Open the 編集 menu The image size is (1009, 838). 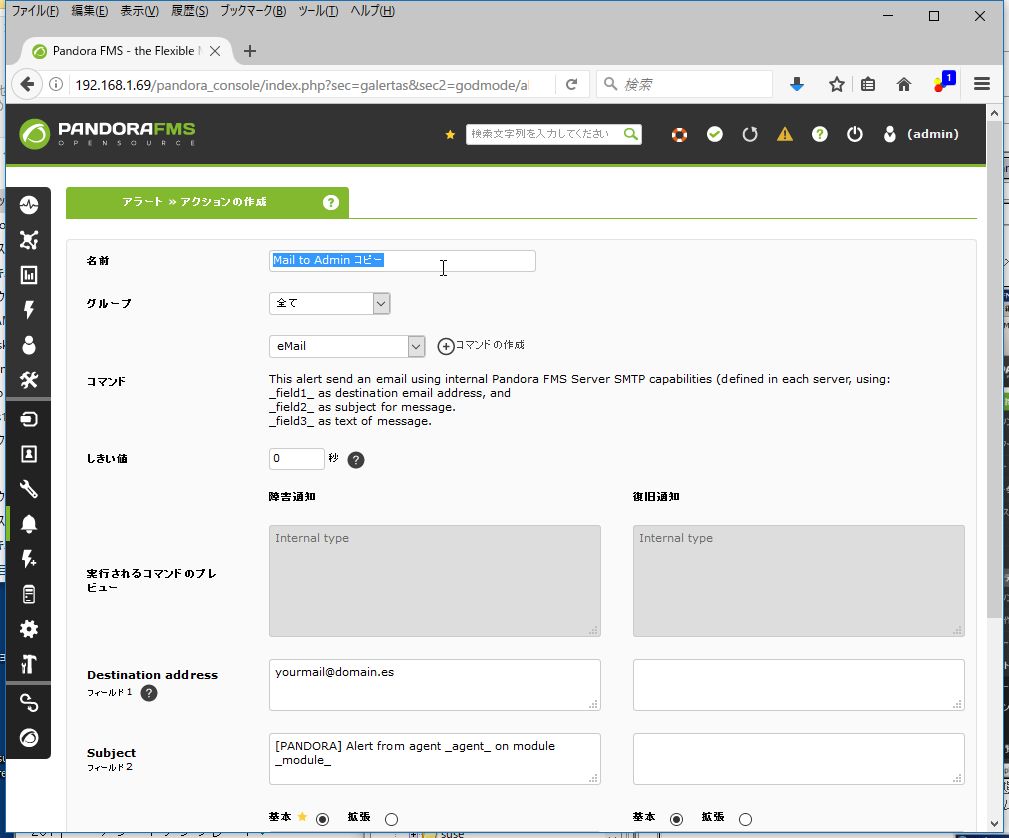89,11
